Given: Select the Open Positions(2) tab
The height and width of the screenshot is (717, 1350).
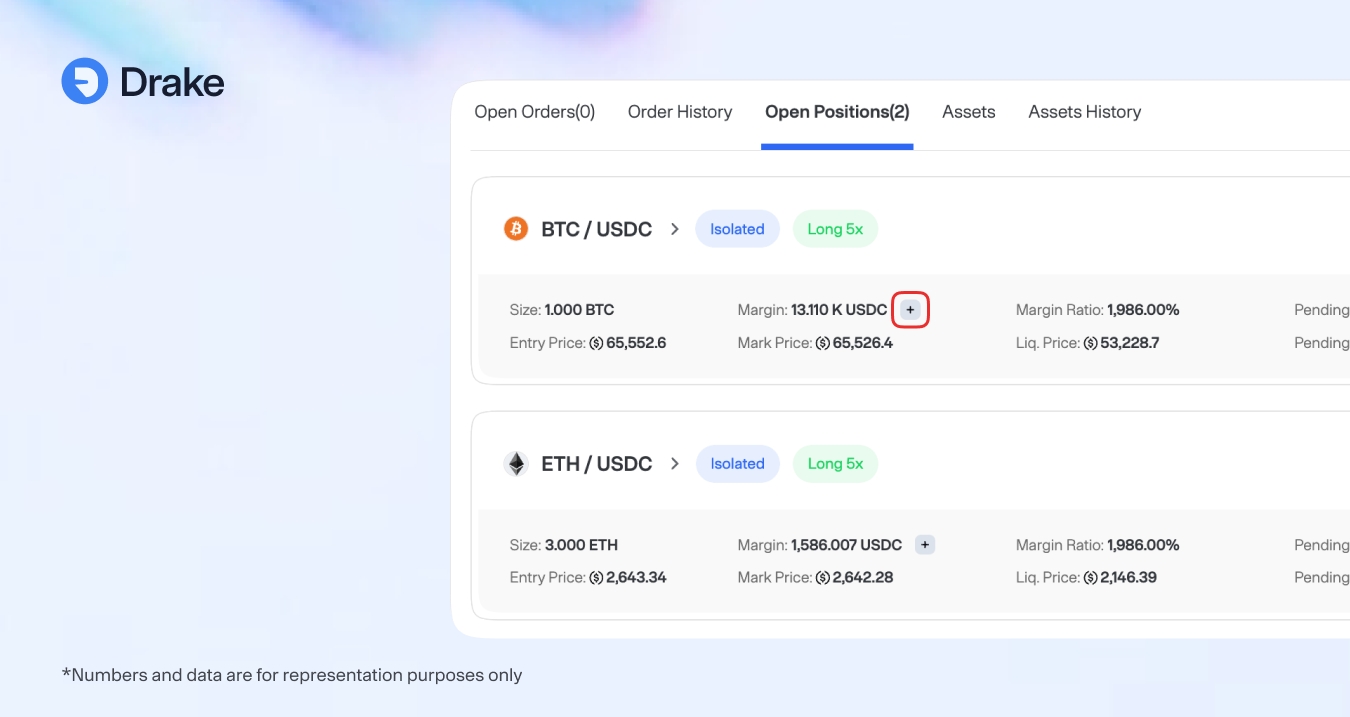Looking at the screenshot, I should click(x=837, y=112).
